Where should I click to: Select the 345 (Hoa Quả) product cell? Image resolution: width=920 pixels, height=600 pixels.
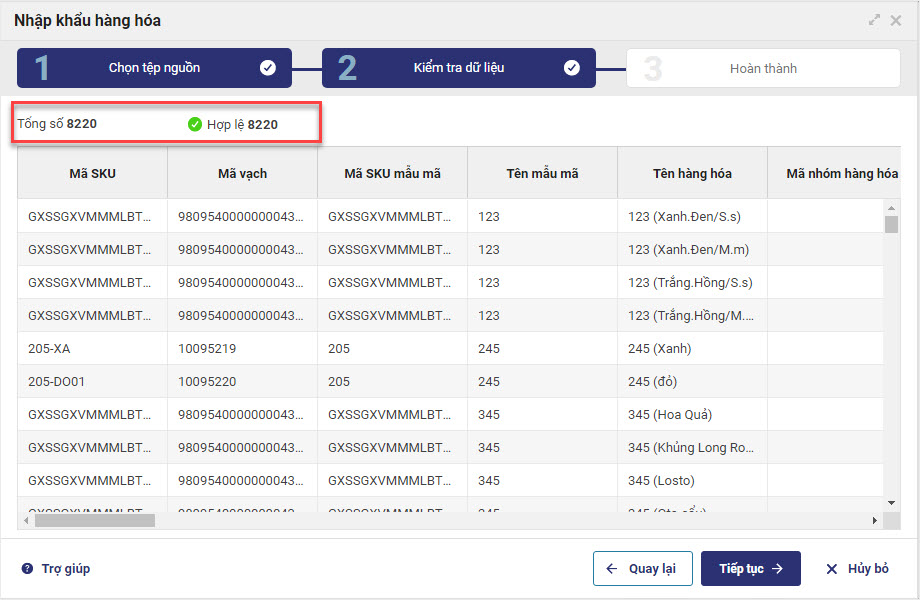tap(670, 415)
